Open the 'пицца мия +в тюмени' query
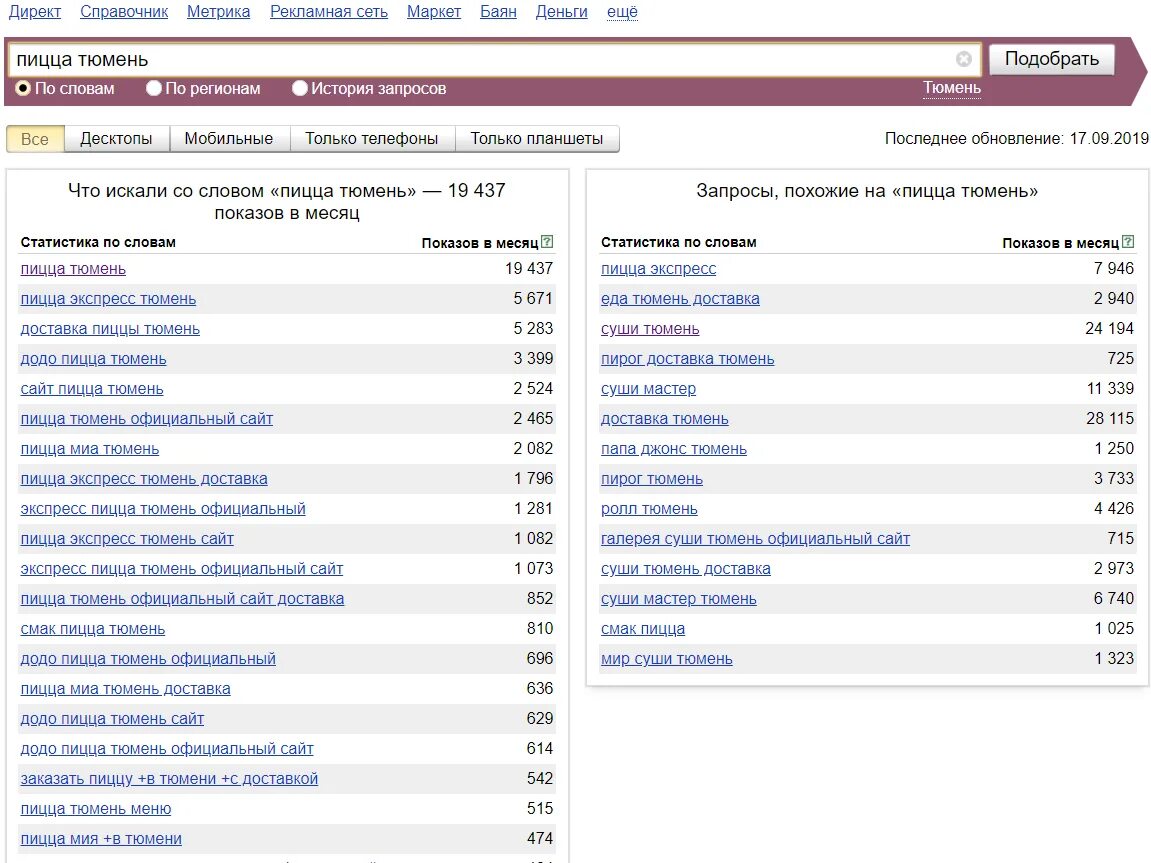 101,840
